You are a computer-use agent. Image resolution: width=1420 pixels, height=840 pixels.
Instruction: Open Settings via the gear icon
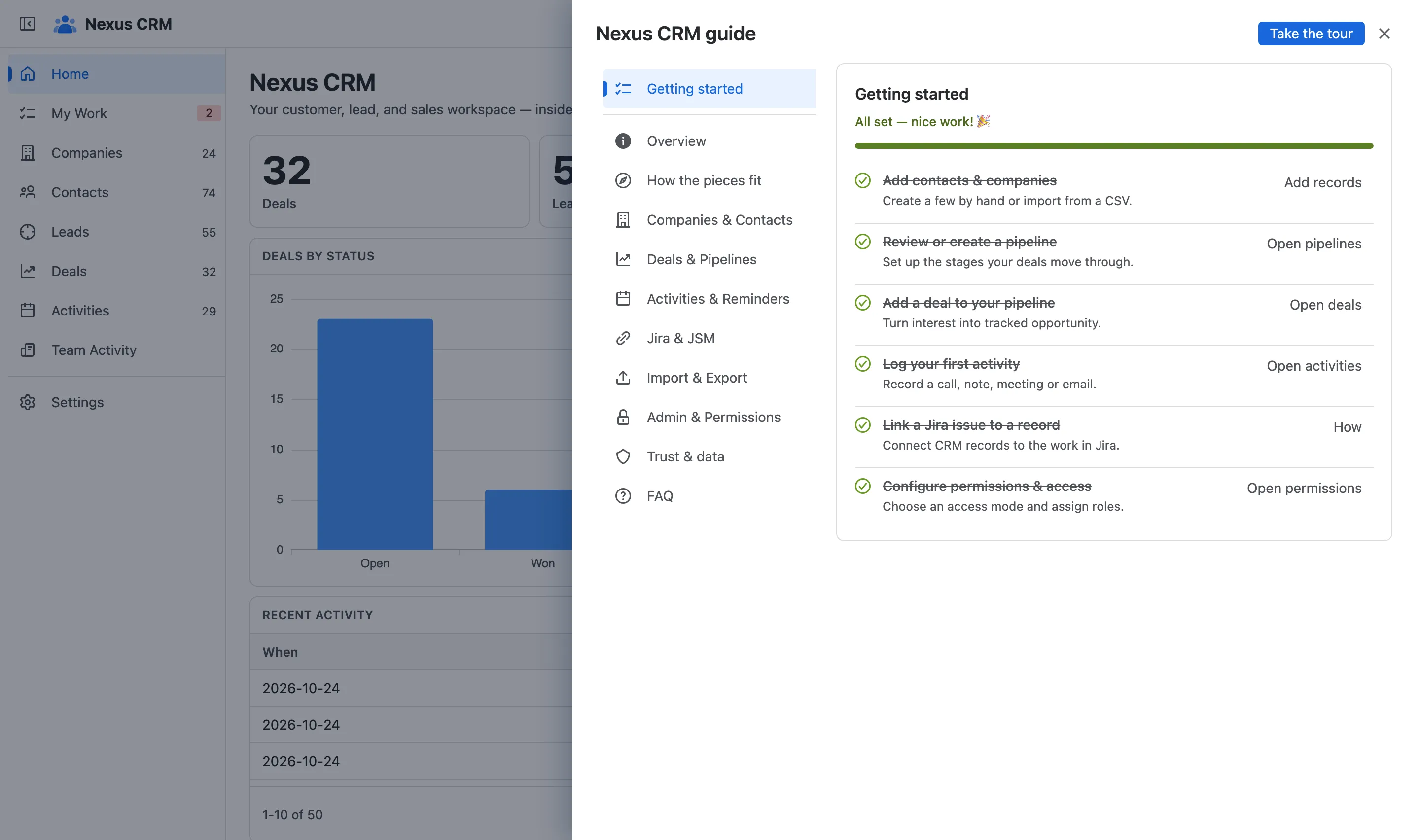[x=27, y=402]
